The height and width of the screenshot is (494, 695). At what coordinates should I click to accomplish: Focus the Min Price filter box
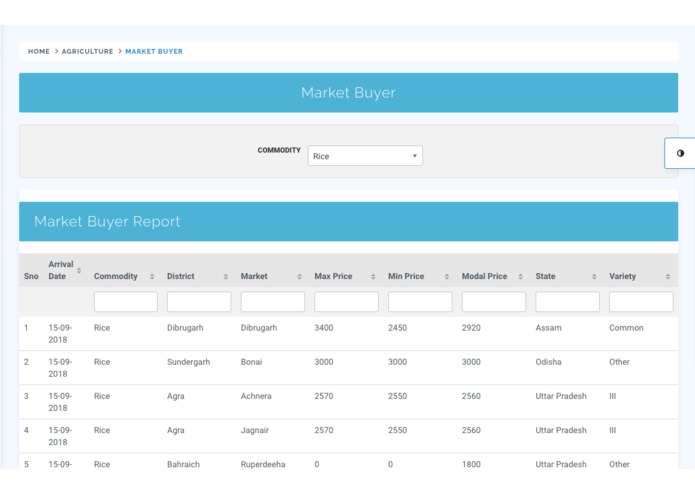(x=420, y=302)
